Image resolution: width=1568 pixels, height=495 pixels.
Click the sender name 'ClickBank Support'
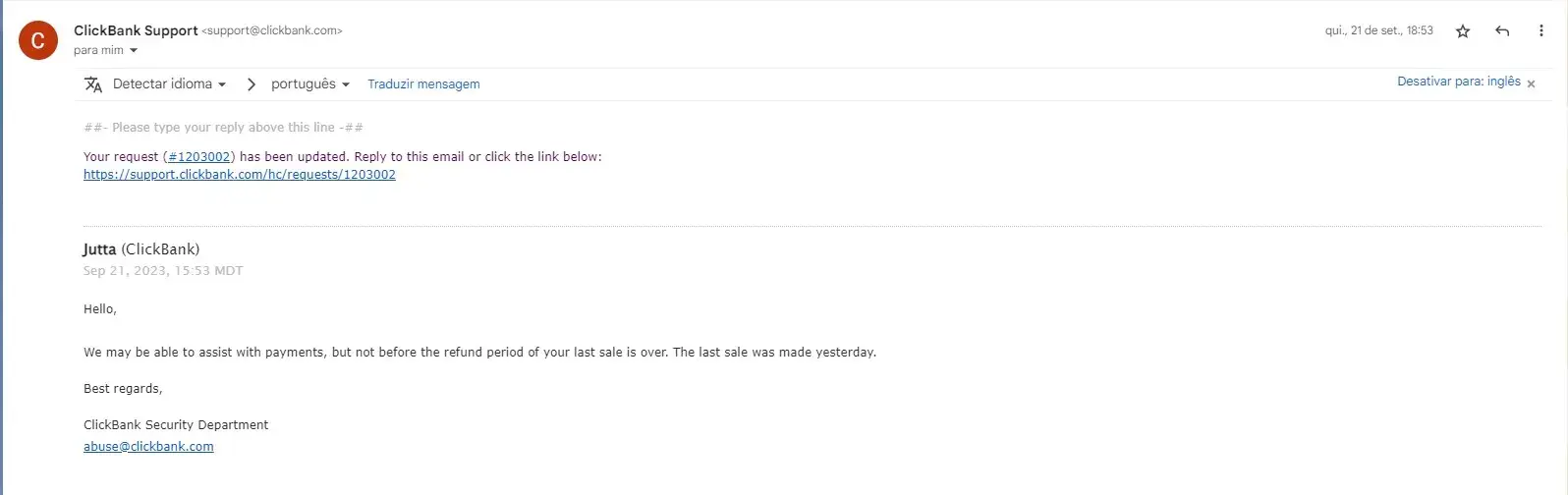[x=136, y=30]
